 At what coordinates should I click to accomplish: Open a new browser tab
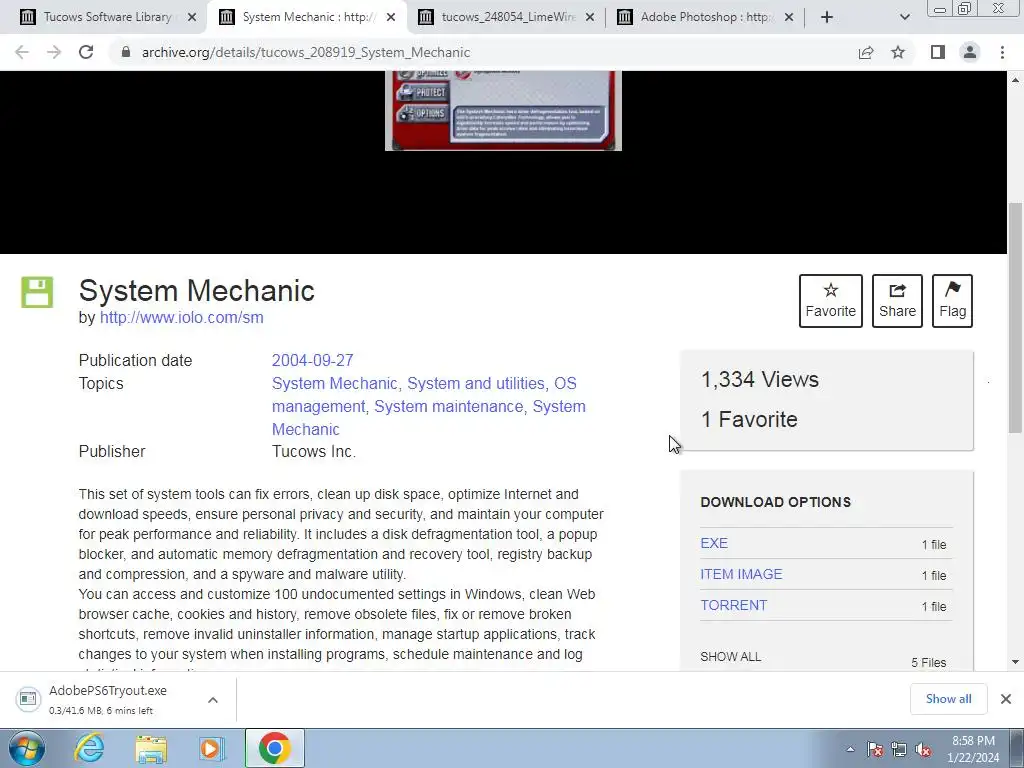pos(827,17)
